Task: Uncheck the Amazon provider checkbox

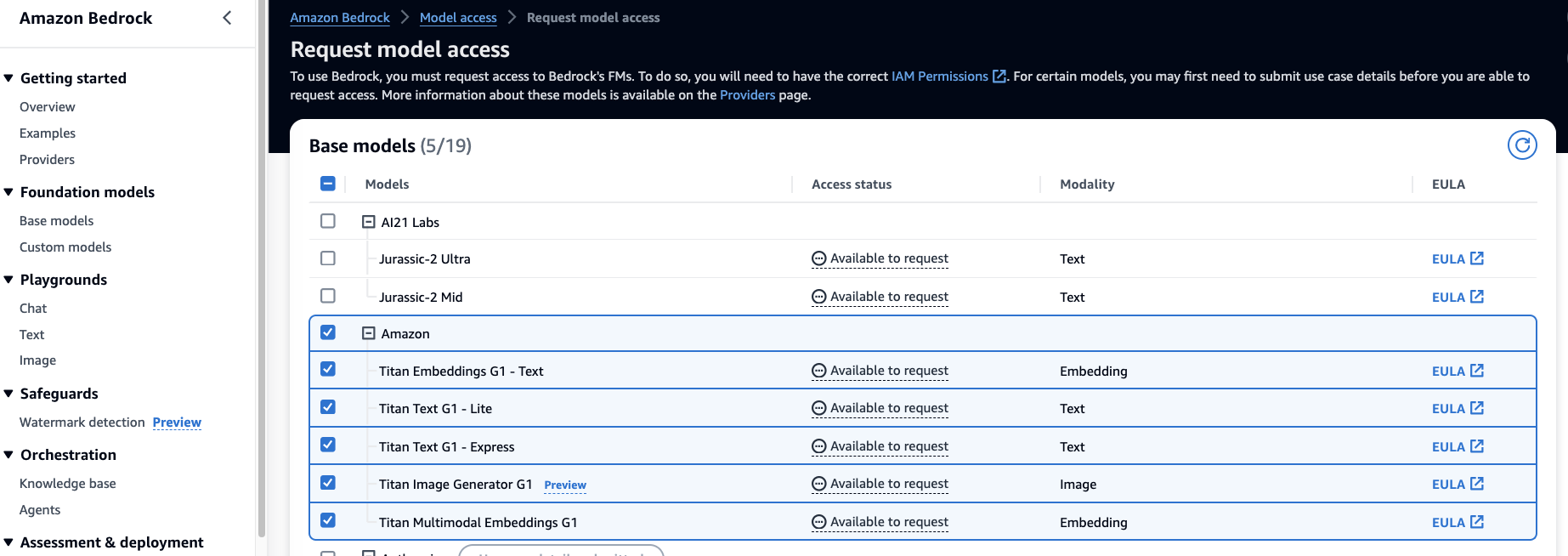Action: tap(328, 332)
